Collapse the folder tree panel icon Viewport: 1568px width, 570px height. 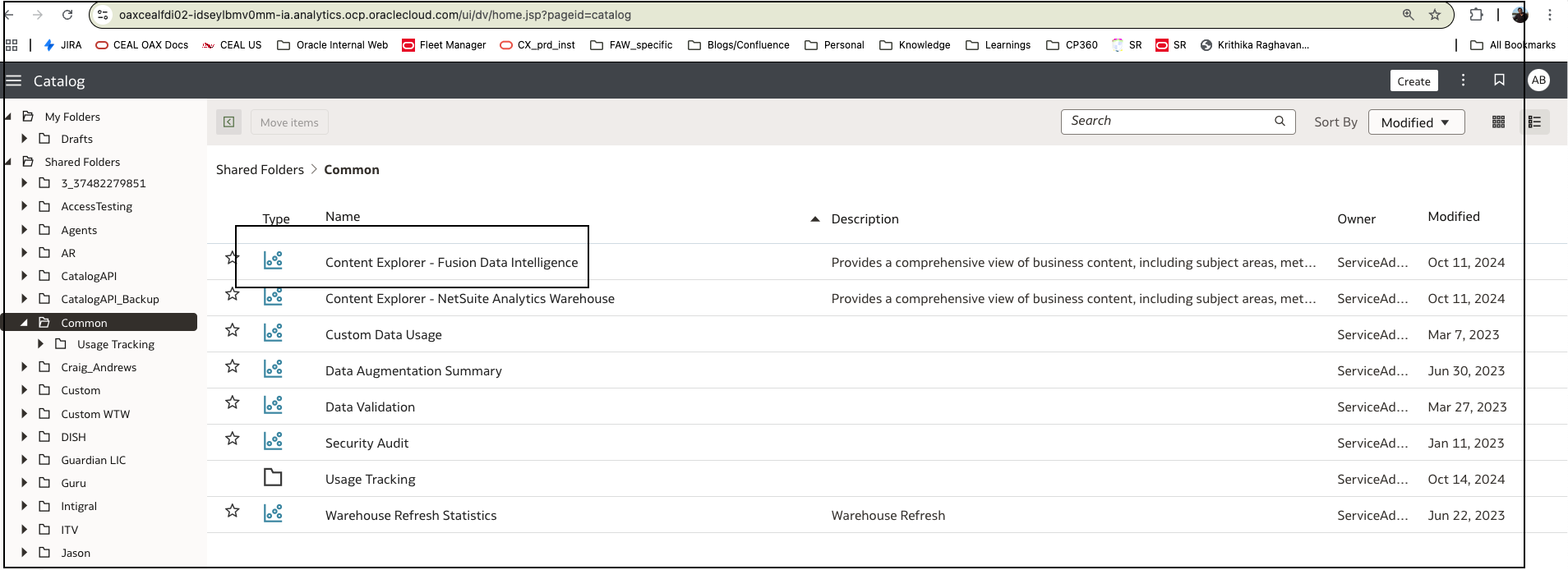pyautogui.click(x=229, y=122)
